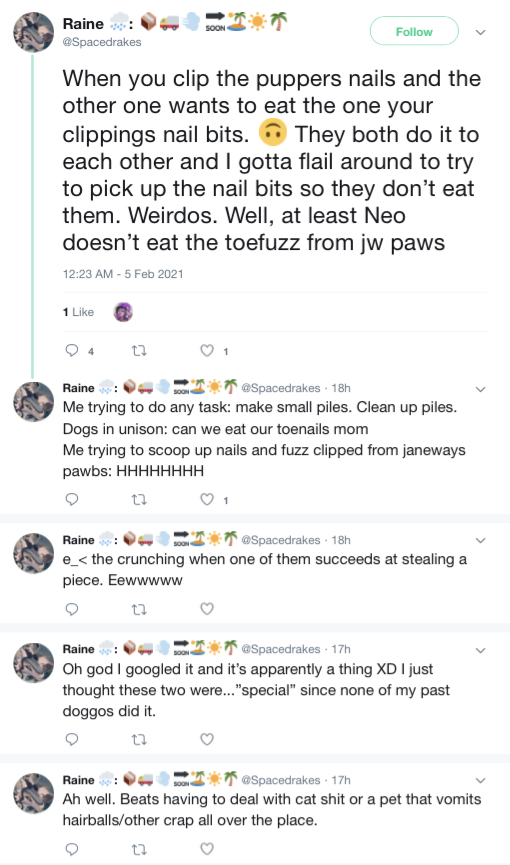Like the 'cat shit' hairballs tweet

click(206, 848)
